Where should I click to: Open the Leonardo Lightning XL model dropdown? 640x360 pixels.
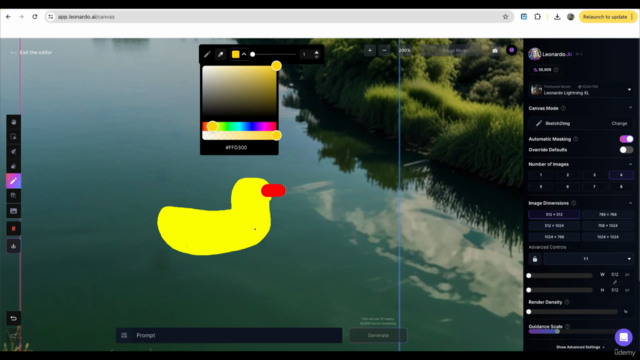click(x=581, y=90)
